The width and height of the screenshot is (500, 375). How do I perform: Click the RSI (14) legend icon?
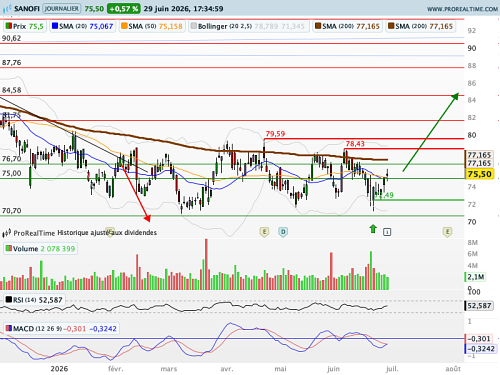(x=9, y=300)
